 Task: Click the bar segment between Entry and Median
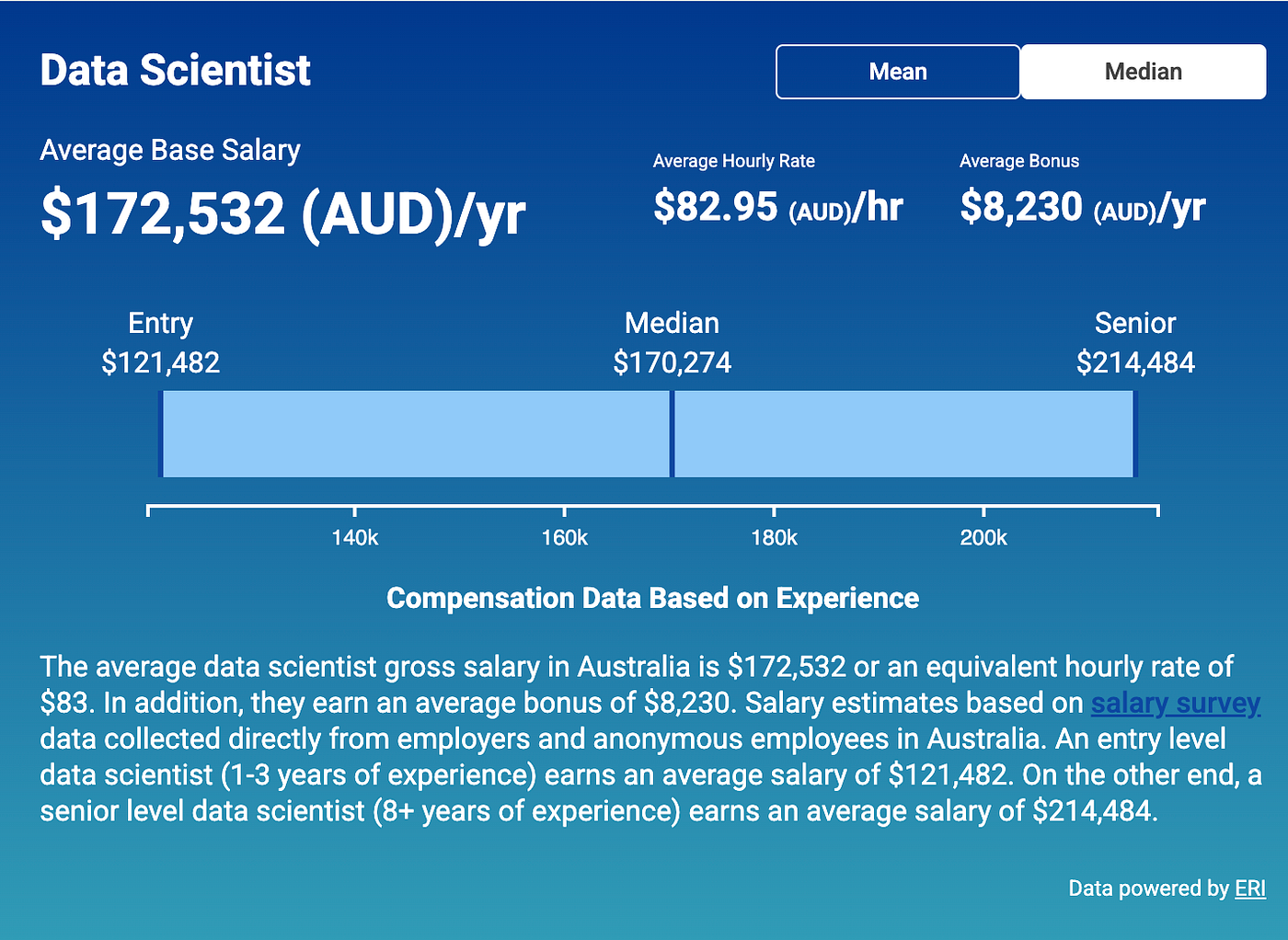416,434
